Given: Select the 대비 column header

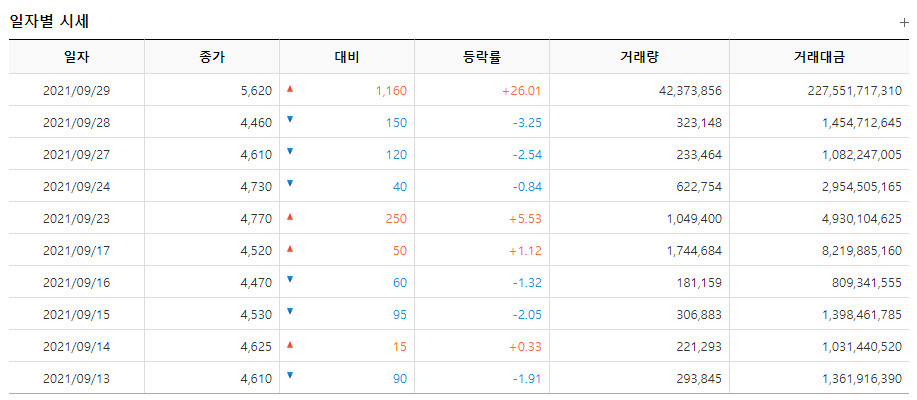Looking at the screenshot, I should tap(347, 57).
